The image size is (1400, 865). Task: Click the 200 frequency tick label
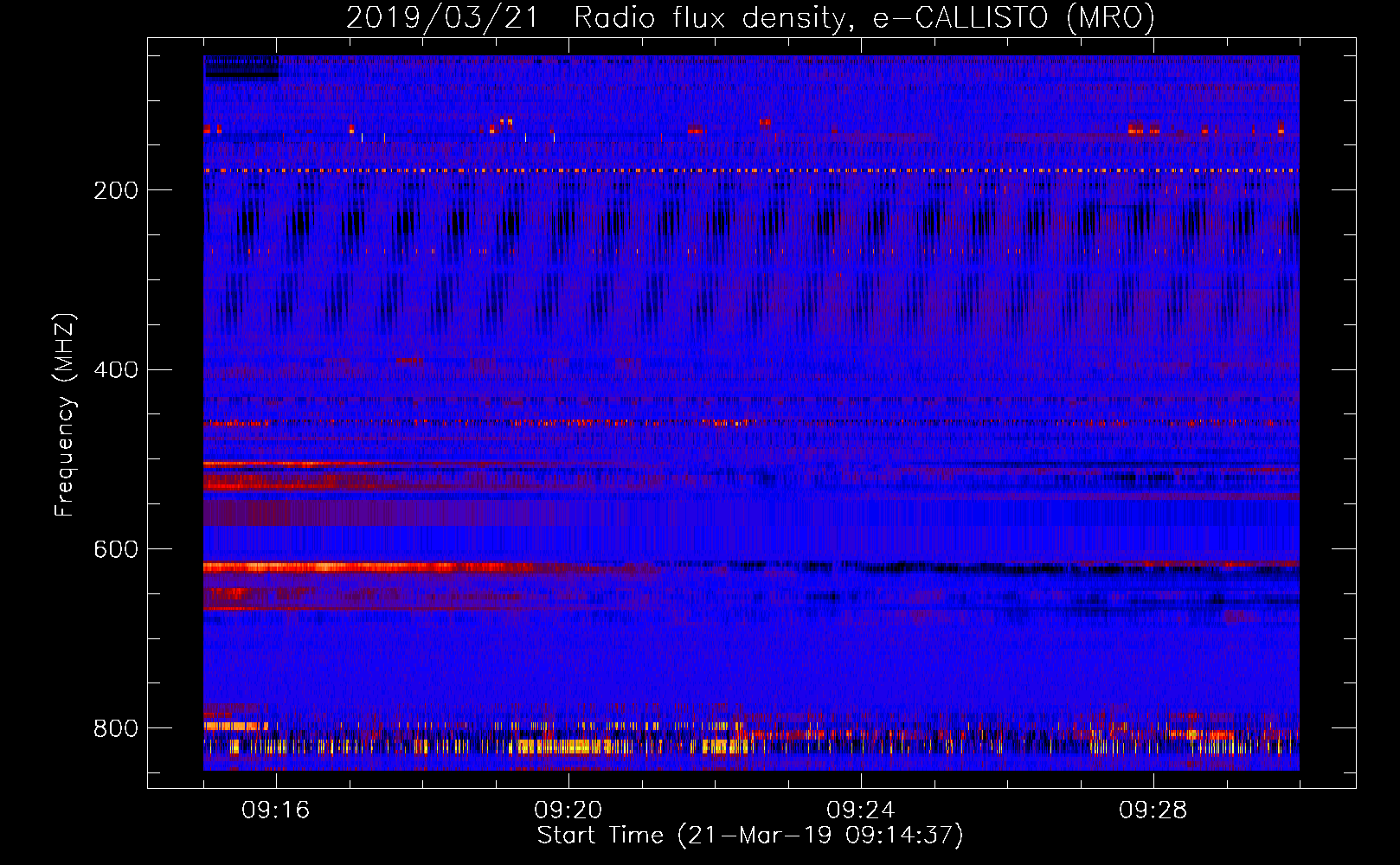point(116,190)
